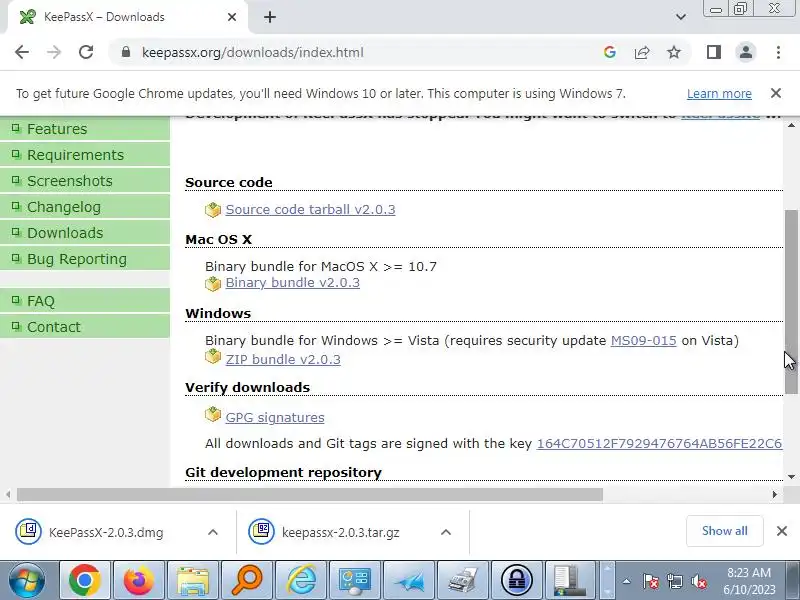
Task: Click the address bar URL
Action: [x=253, y=52]
